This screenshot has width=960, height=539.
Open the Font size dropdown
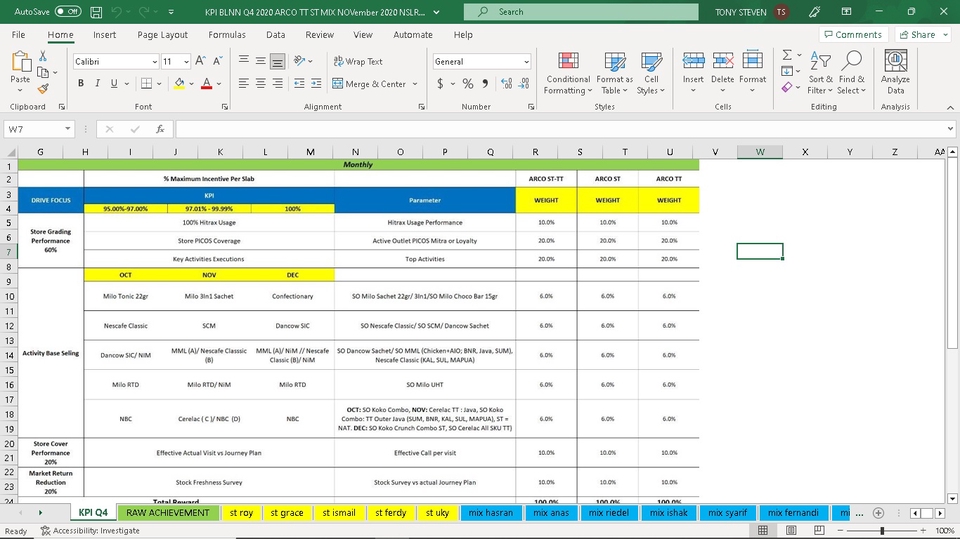186,62
